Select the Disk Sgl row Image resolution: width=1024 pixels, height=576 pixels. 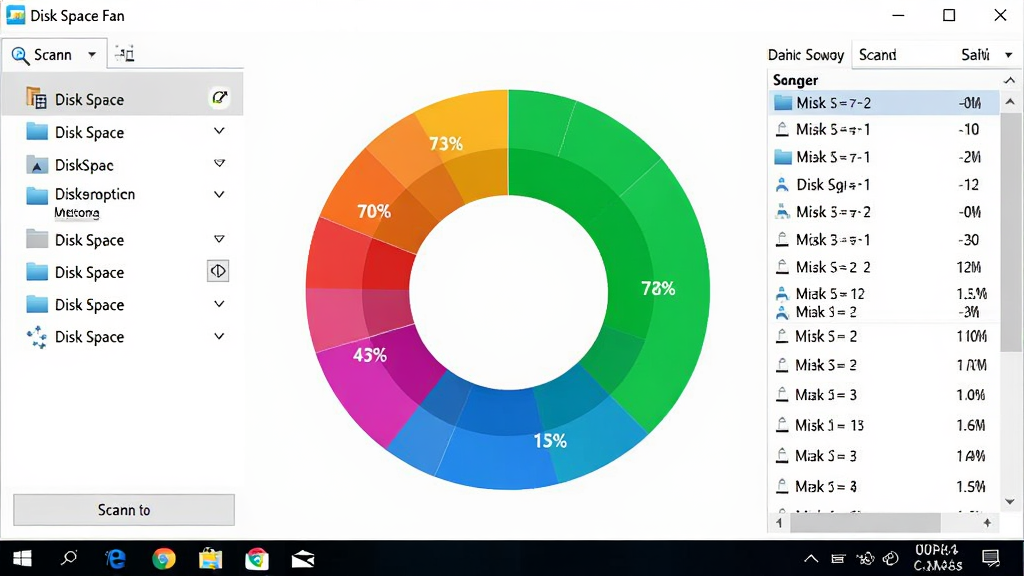coord(884,185)
